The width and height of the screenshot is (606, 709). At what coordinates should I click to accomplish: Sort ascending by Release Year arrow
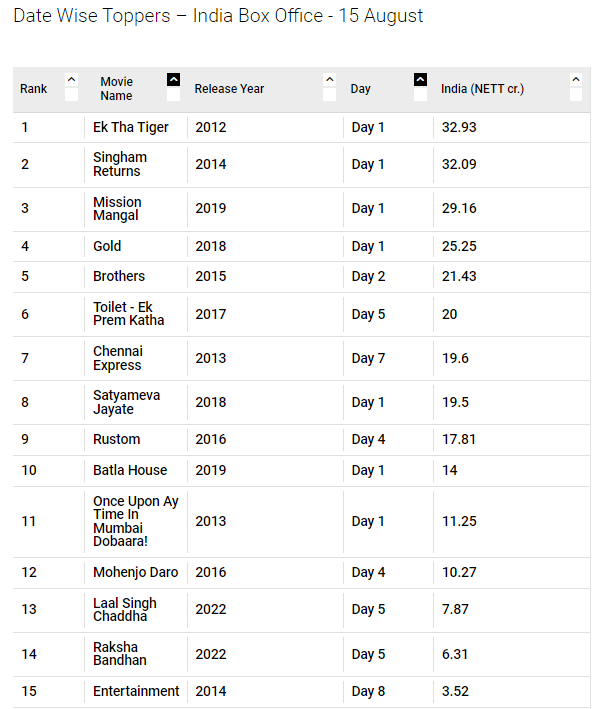pos(330,80)
